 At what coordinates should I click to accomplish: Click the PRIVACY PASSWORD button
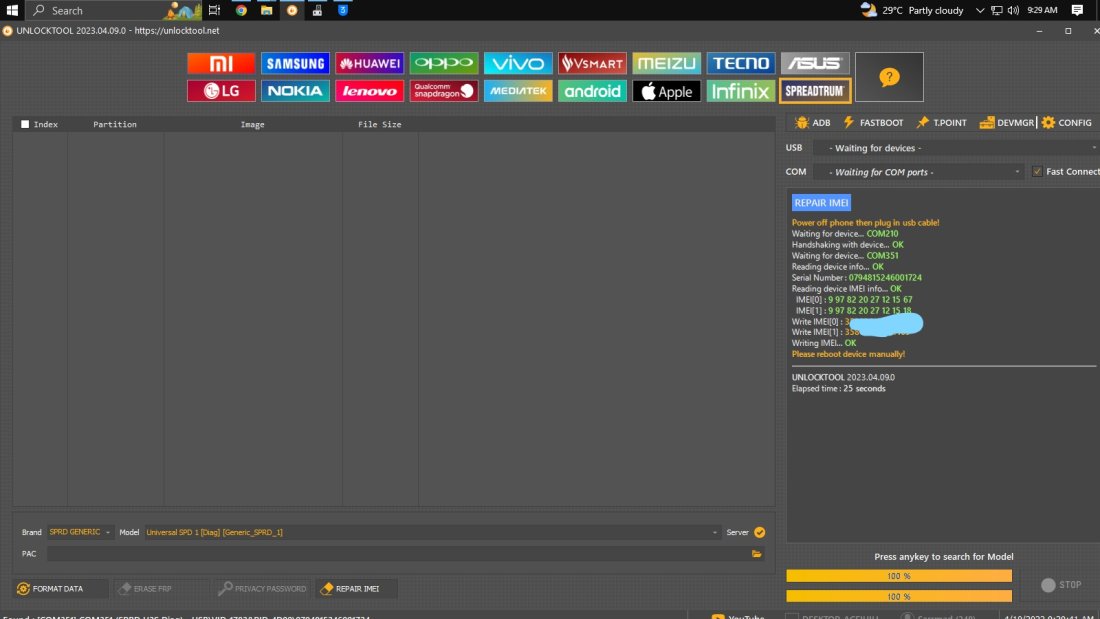[262, 589]
